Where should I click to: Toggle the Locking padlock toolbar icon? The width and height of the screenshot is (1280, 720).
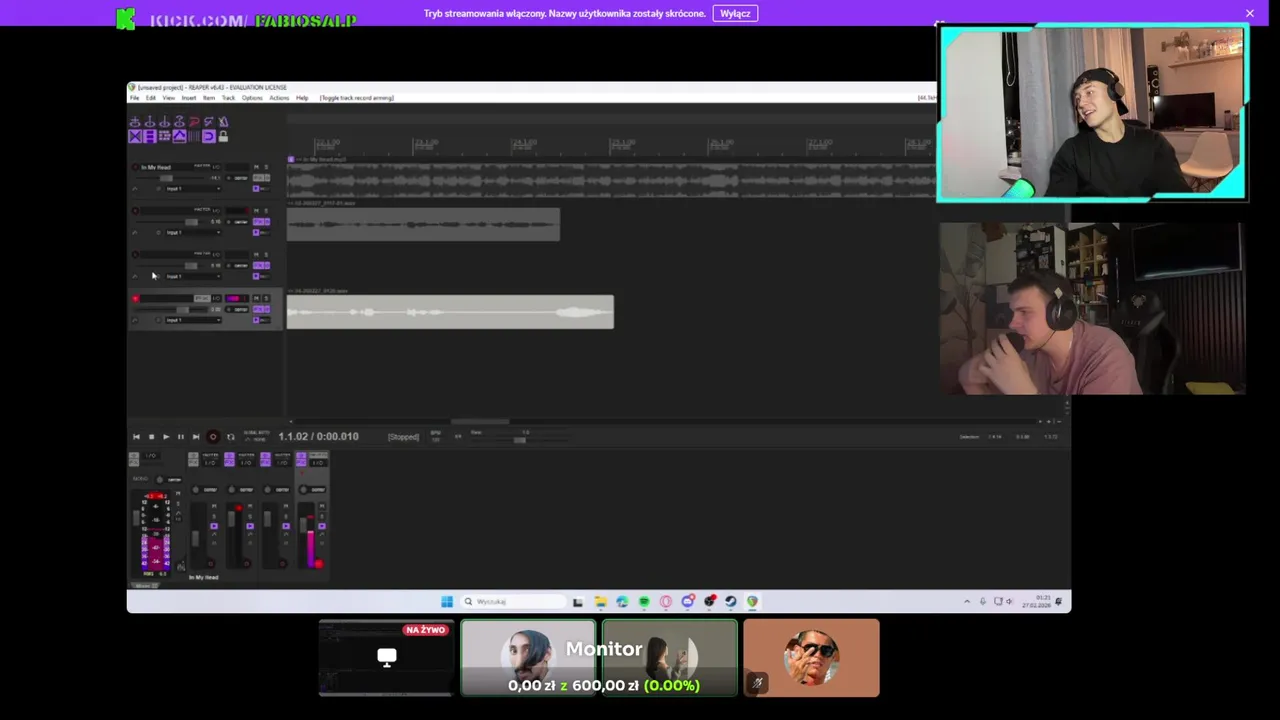coord(223,136)
